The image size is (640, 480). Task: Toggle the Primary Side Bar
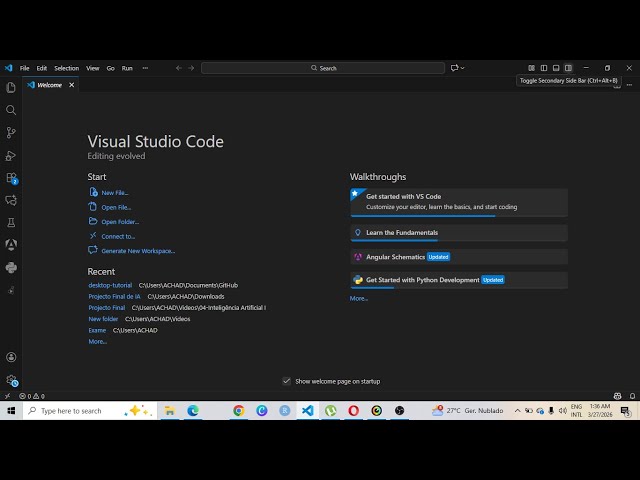[544, 68]
